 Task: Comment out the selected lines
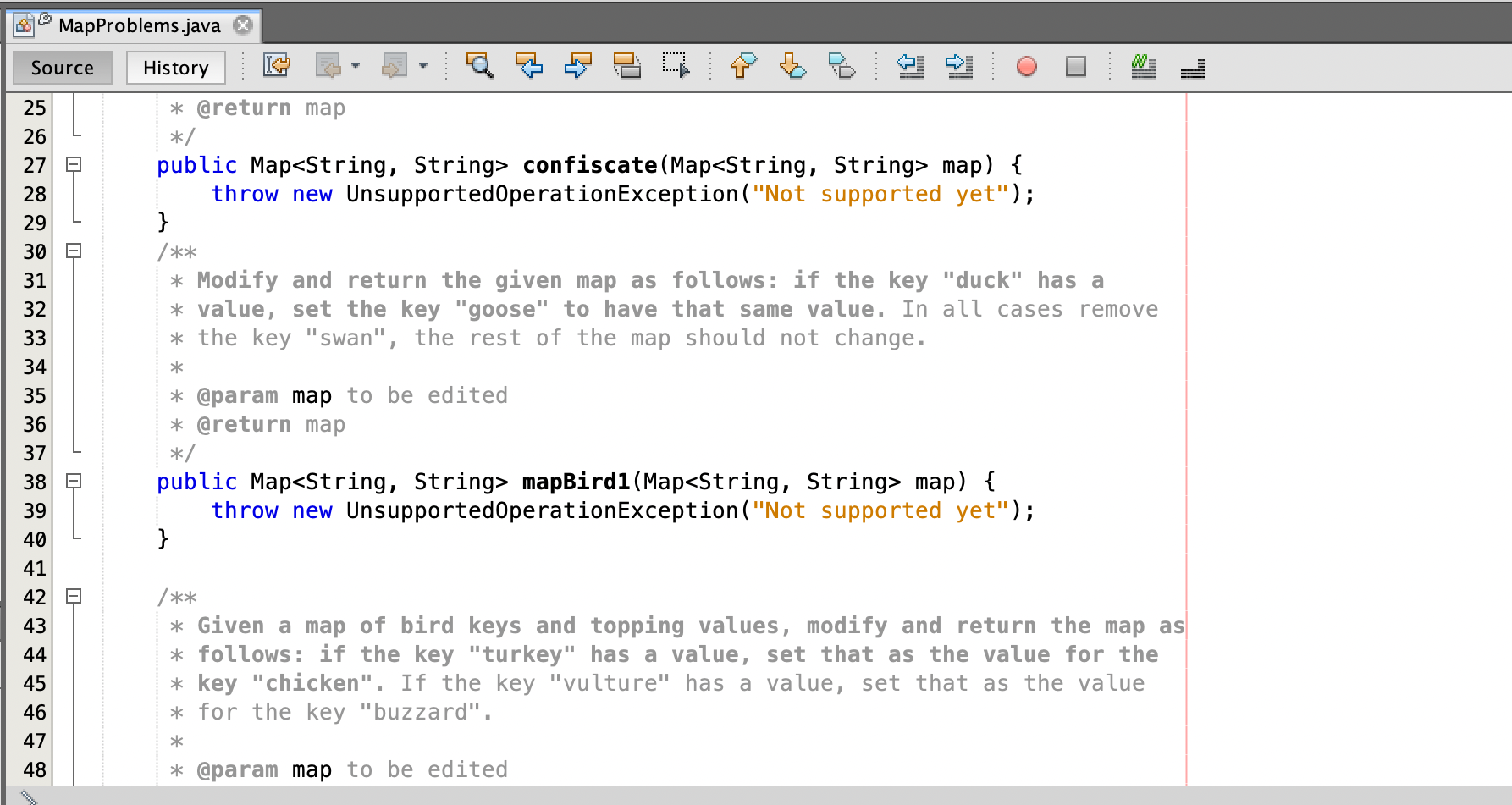pyautogui.click(x=1144, y=66)
